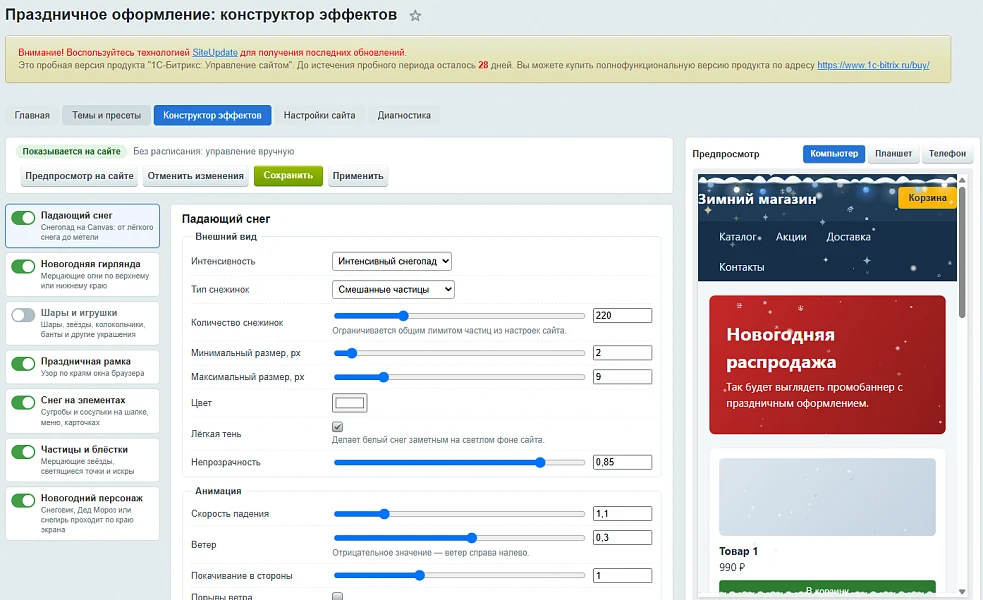Open the 1c-bitrix.ru/buy link
The height and width of the screenshot is (600, 983).
coord(873,65)
